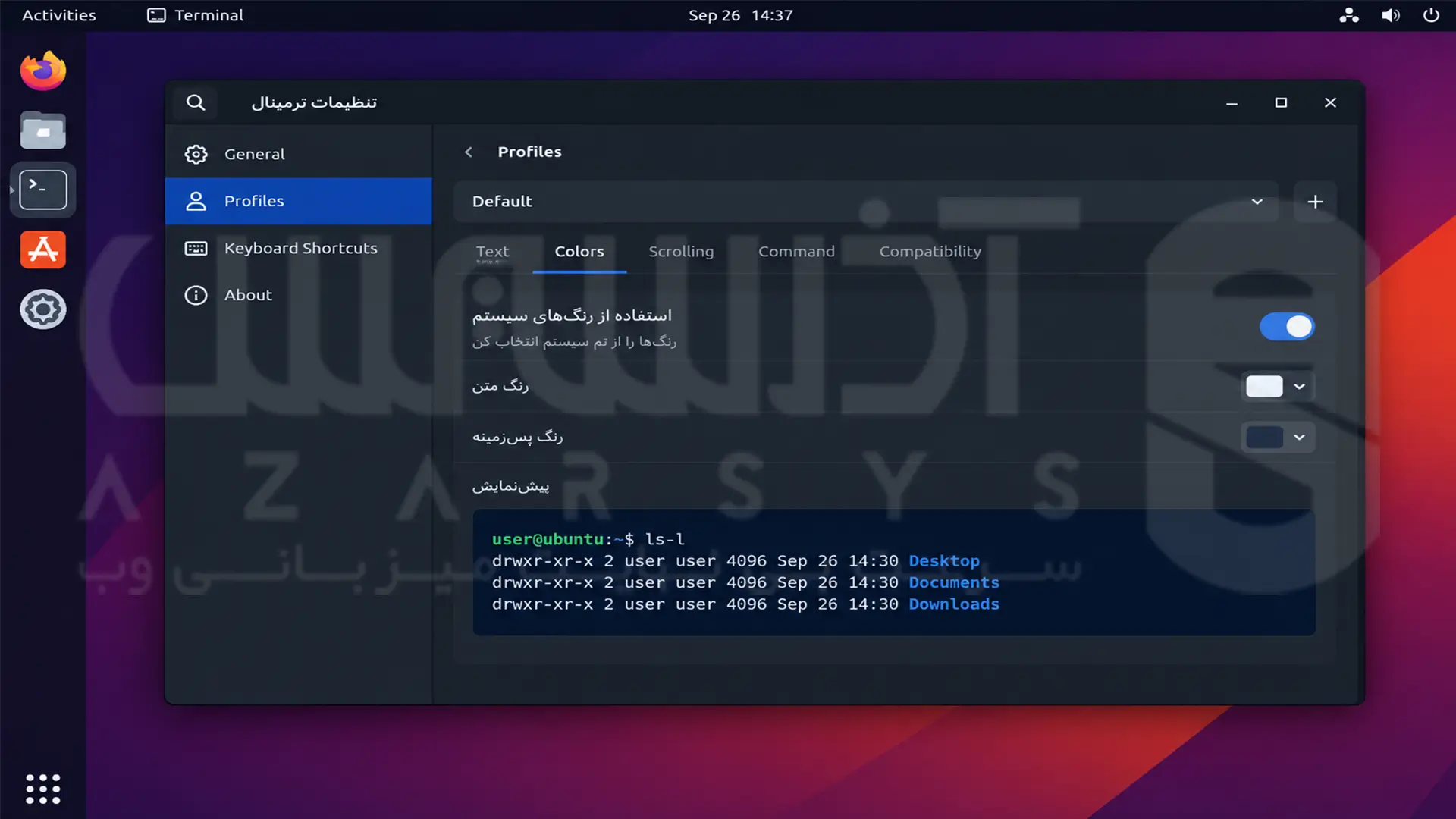The image size is (1456, 819).
Task: Click the About info icon
Action: [196, 295]
